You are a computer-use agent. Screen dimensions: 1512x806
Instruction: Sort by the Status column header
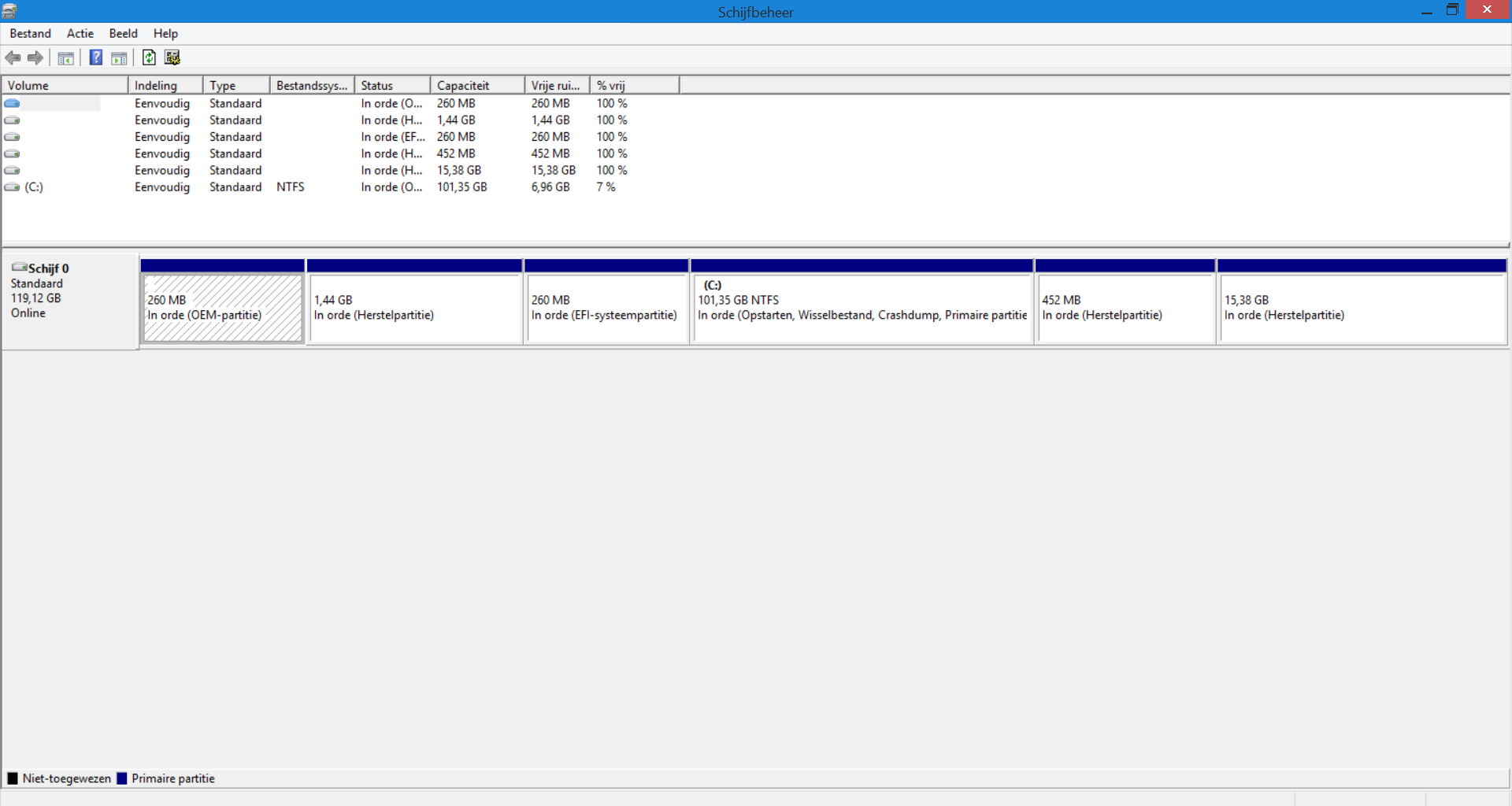pyautogui.click(x=393, y=85)
